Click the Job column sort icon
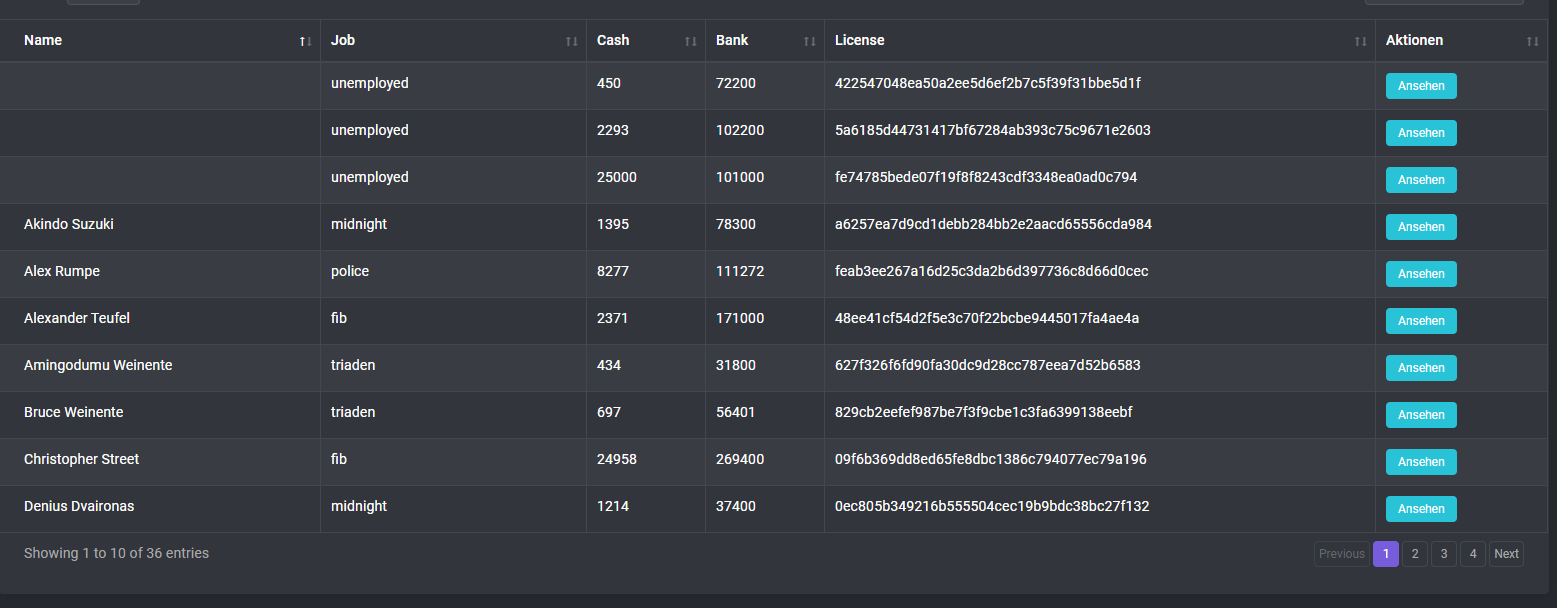The width and height of the screenshot is (1557, 608). point(571,41)
